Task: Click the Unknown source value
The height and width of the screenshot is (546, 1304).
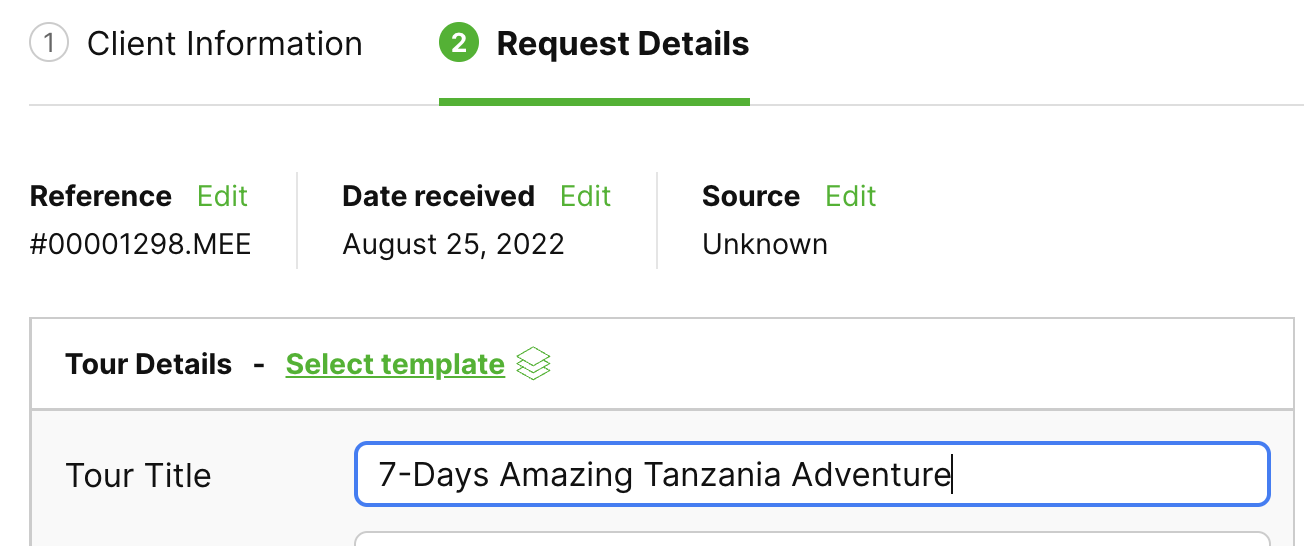Action: click(765, 244)
